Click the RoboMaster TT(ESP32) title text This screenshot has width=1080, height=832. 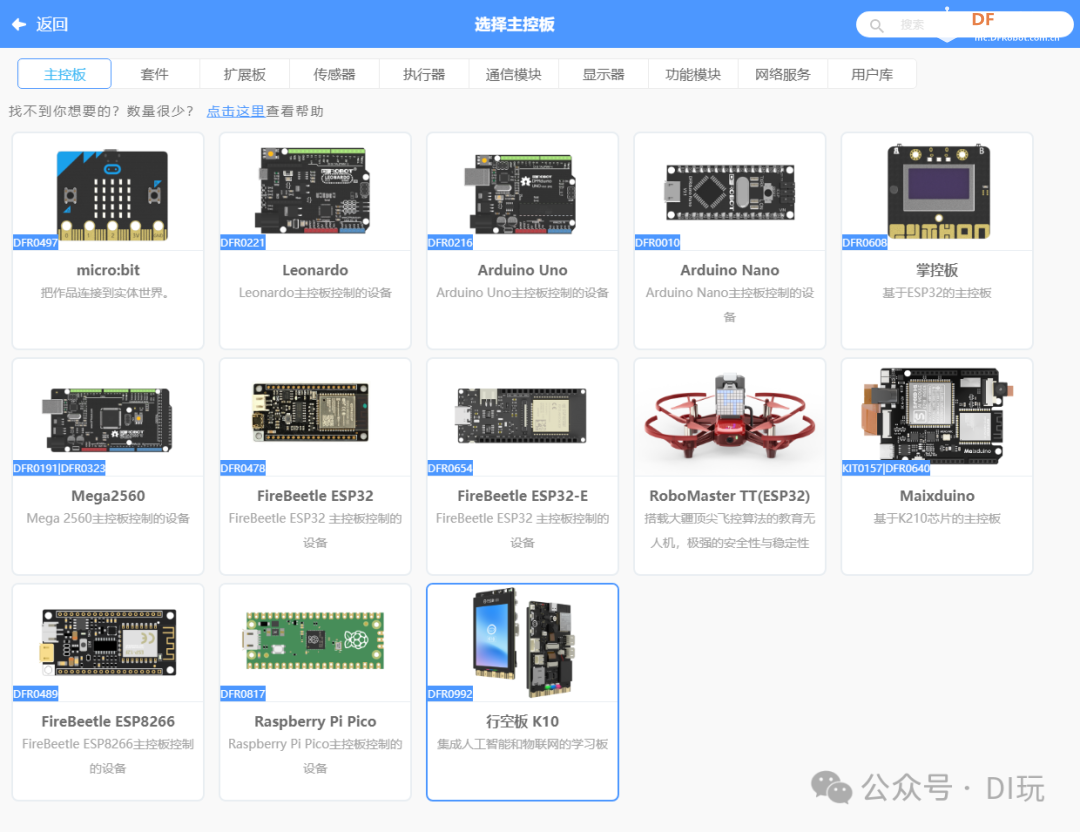tap(729, 496)
